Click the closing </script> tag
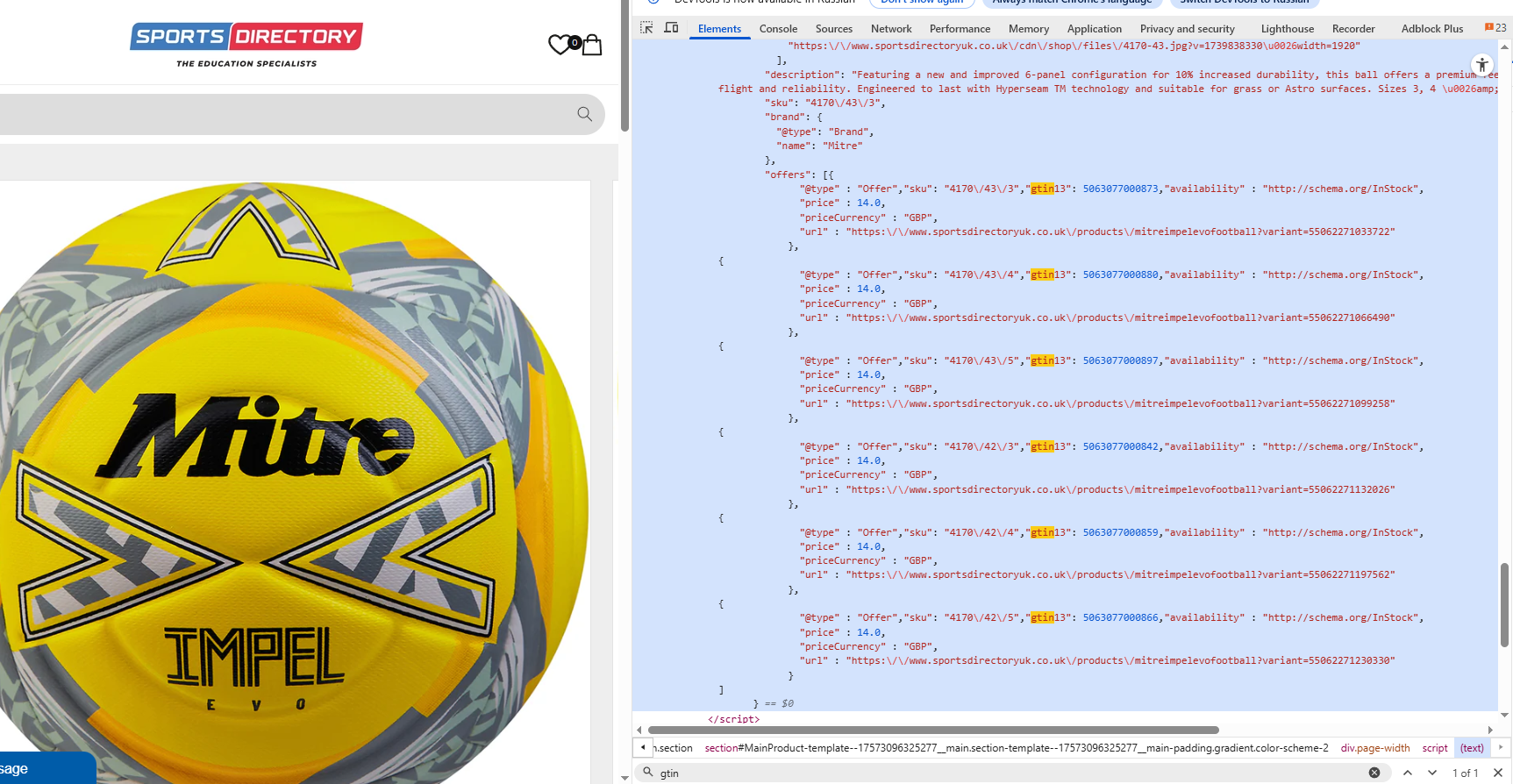The width and height of the screenshot is (1513, 784). click(x=733, y=719)
